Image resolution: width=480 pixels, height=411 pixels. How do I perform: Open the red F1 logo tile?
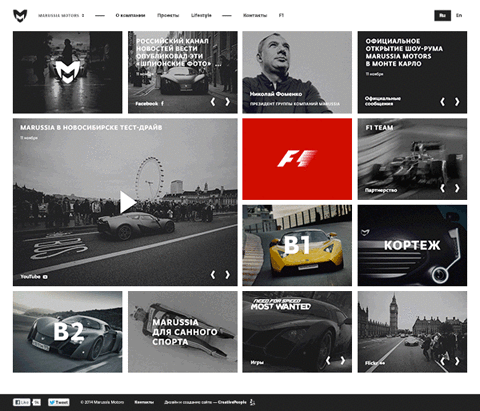(x=297, y=159)
